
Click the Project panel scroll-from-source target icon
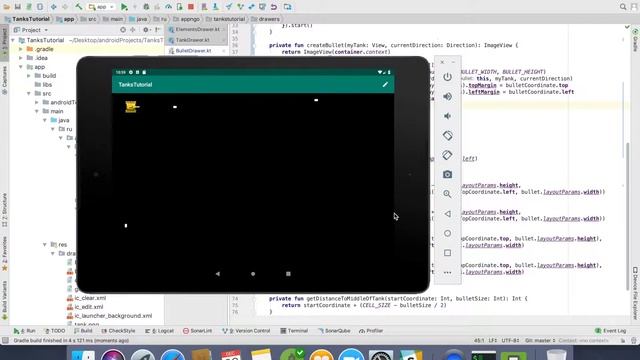click(123, 30)
